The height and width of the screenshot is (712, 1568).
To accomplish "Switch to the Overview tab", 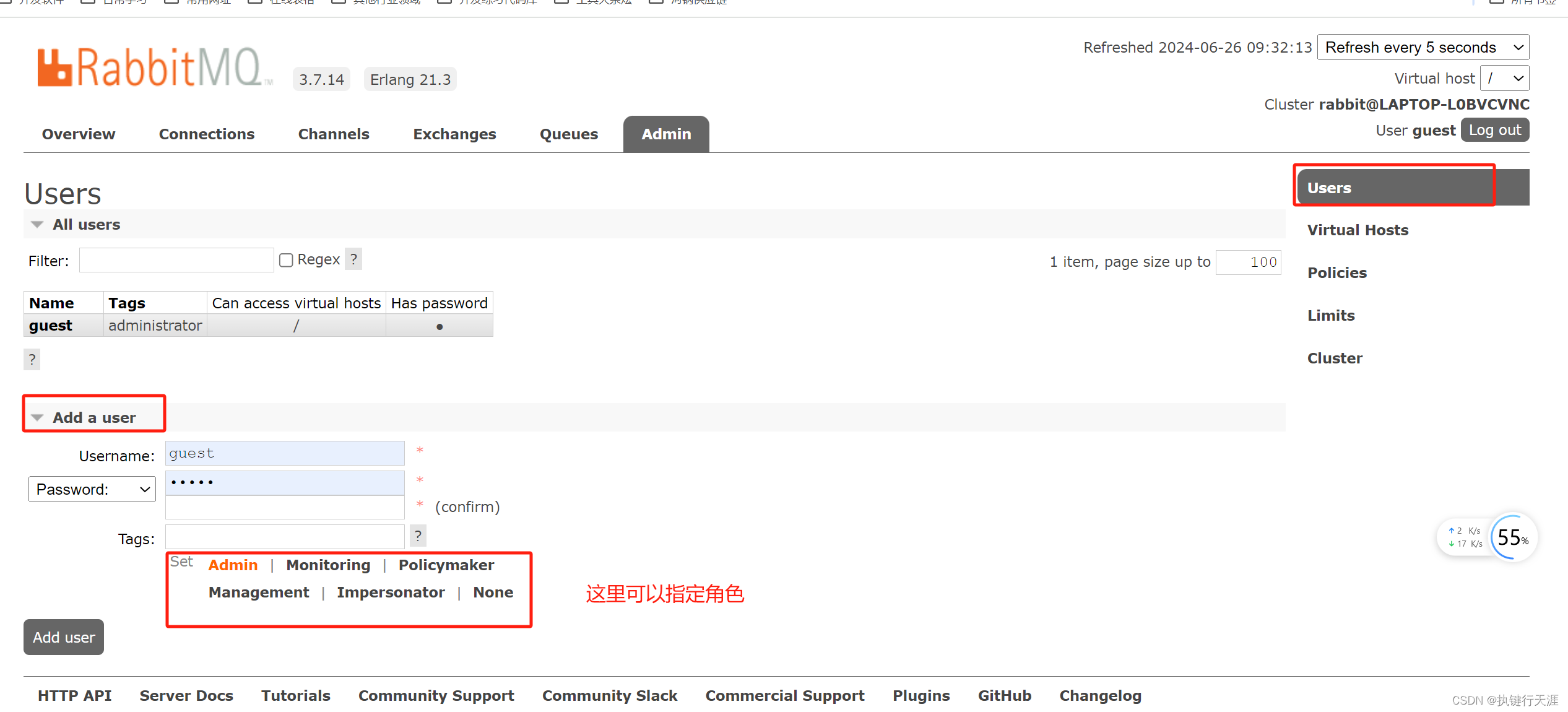I will (79, 134).
